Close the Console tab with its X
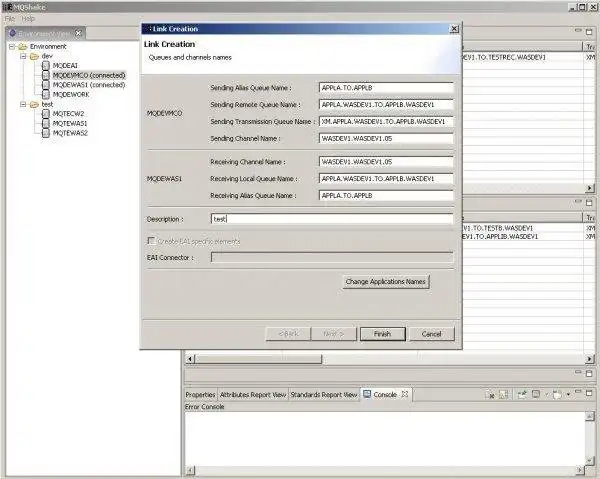The height and width of the screenshot is (479, 600). click(x=405, y=394)
